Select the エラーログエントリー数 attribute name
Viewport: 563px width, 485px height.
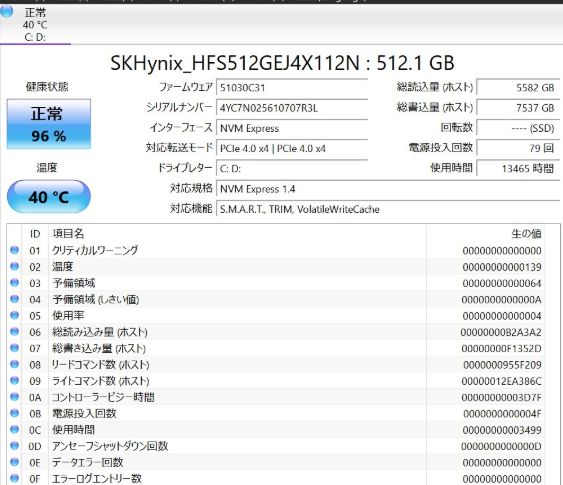97,479
